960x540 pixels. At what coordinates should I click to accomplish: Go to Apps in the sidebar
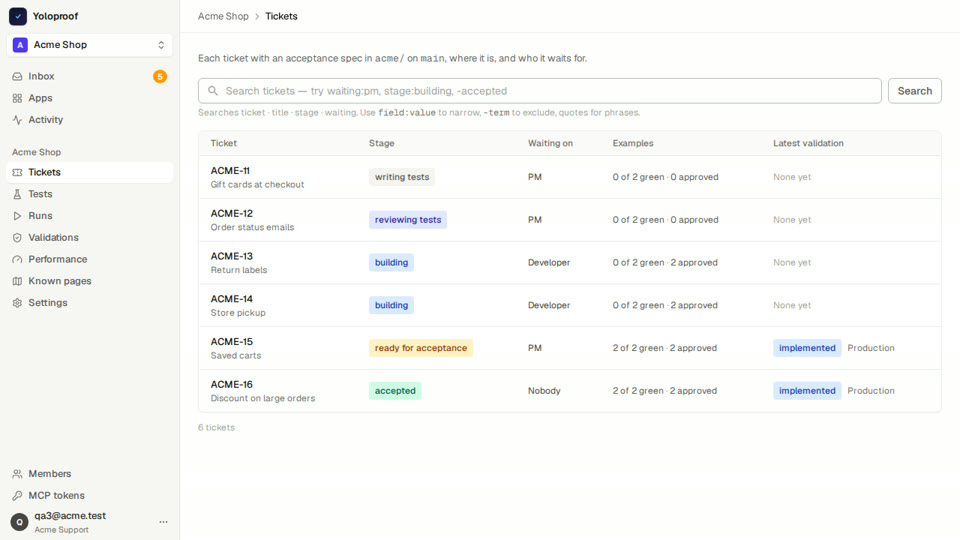coord(89,98)
